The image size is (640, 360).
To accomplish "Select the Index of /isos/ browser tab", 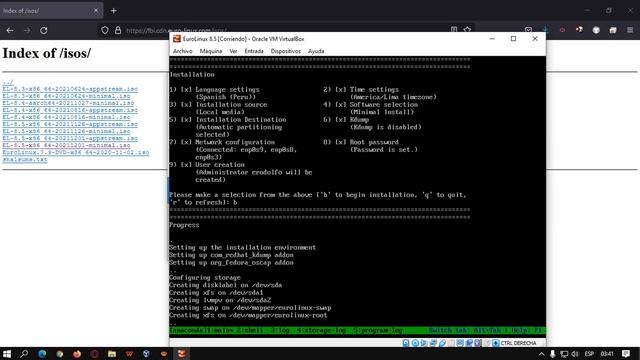I will pyautogui.click(x=51, y=11).
